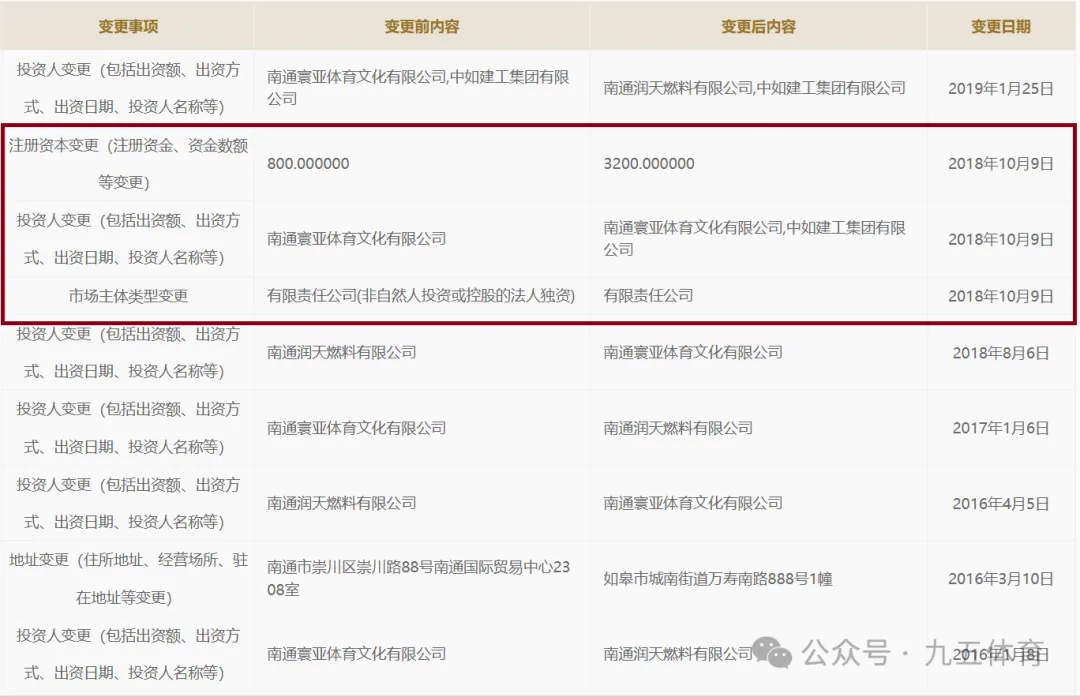Click "南通润天燃料有限公司" in the 2017年1月6日 row

tap(678, 428)
